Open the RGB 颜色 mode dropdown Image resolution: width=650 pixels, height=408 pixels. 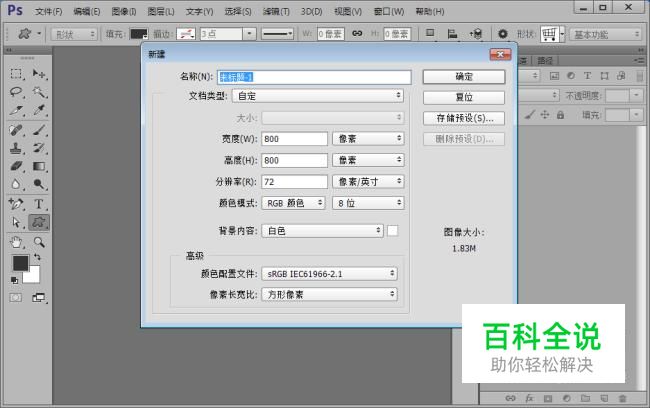click(293, 203)
